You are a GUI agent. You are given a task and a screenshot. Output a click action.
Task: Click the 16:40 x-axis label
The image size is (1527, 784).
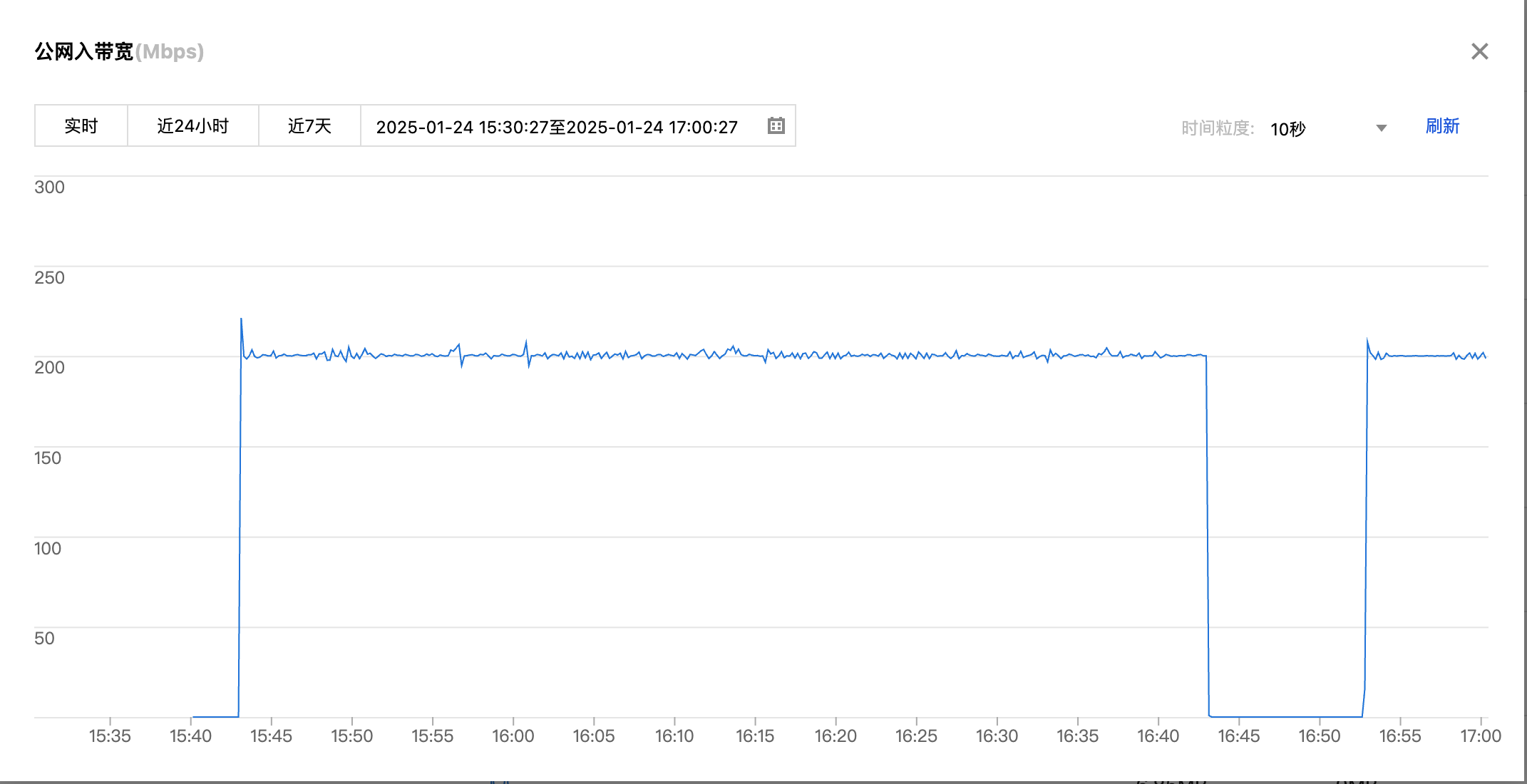[x=1158, y=736]
